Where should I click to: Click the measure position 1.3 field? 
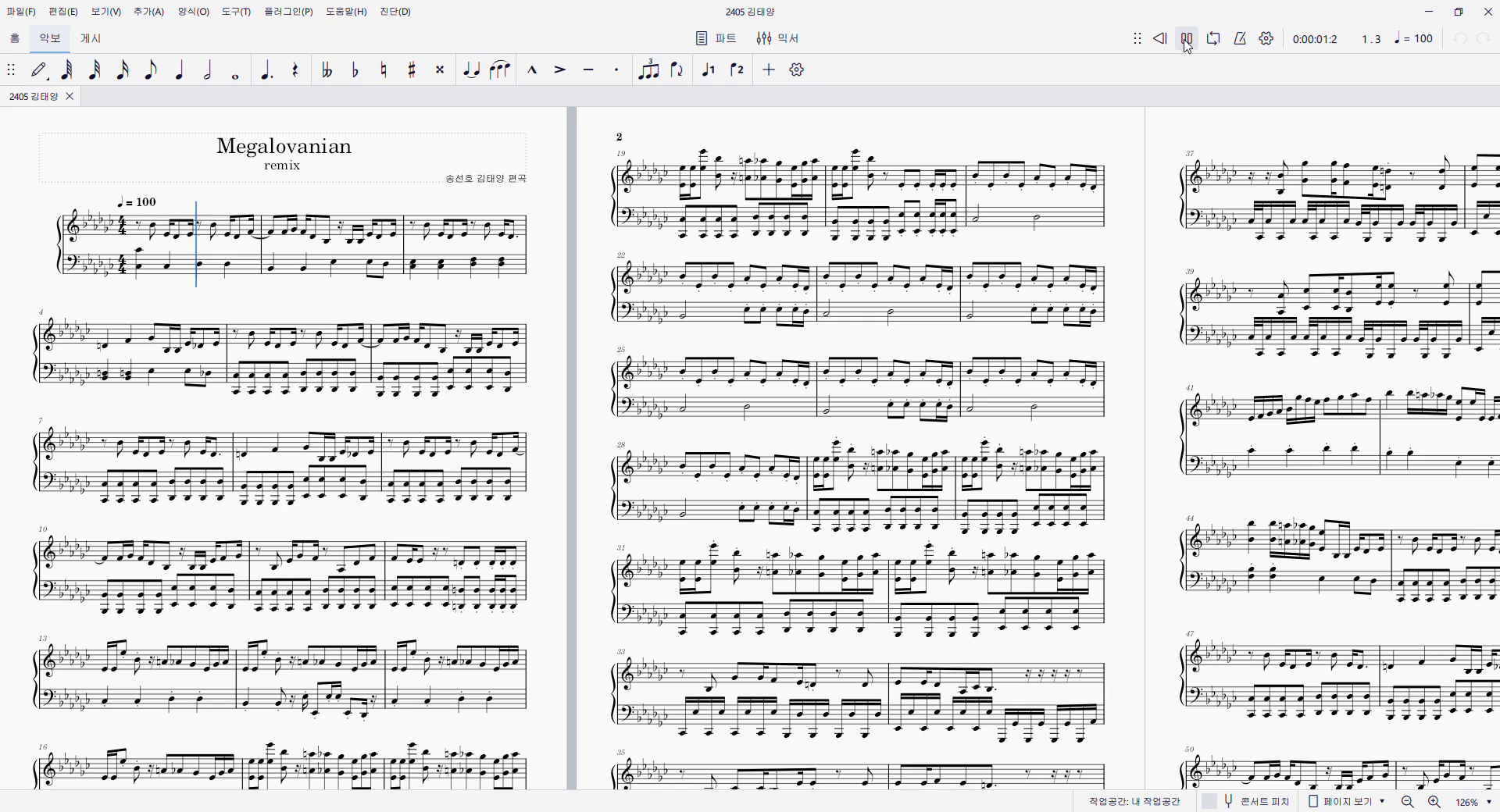(x=1371, y=39)
